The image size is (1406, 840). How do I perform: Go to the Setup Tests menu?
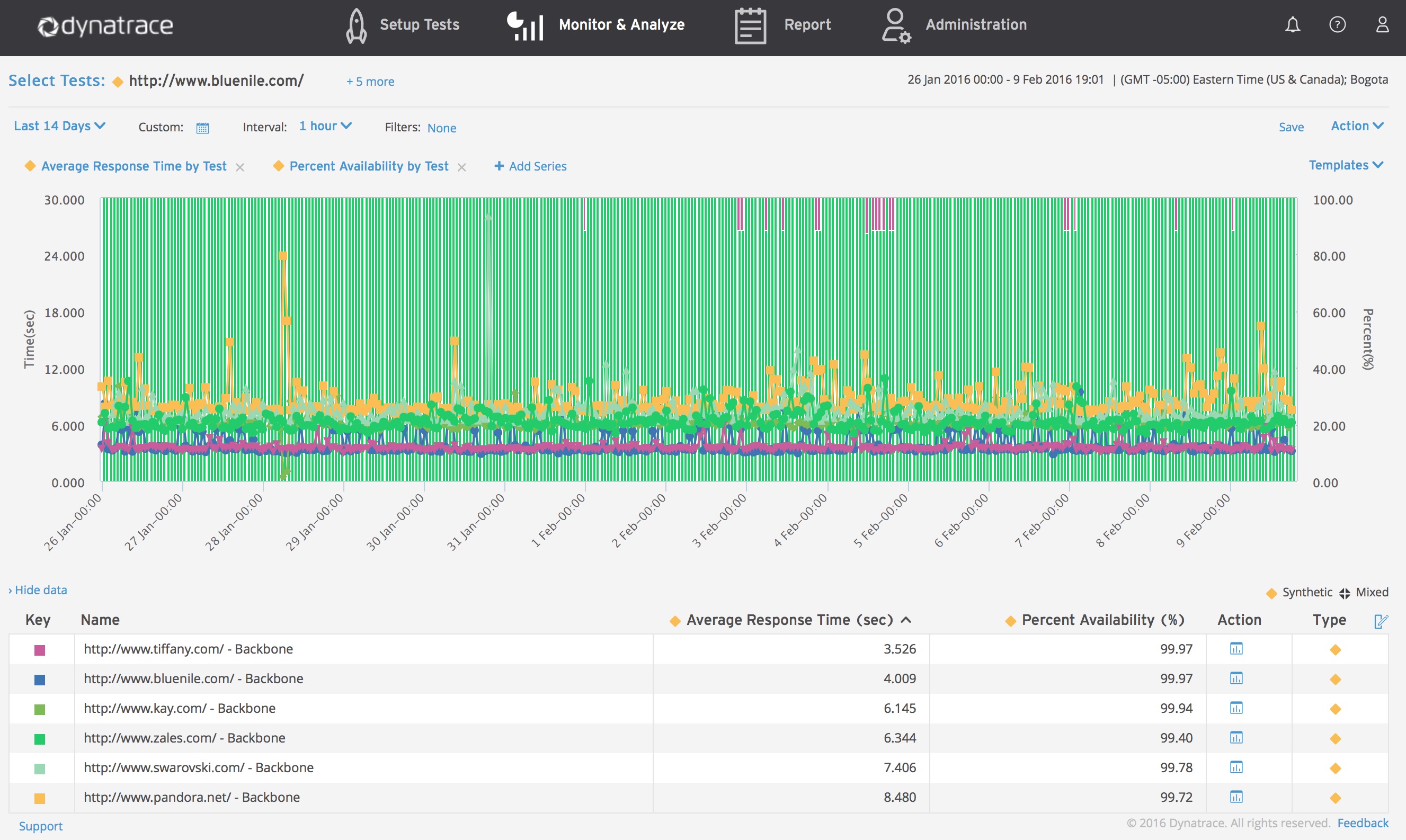[x=402, y=25]
